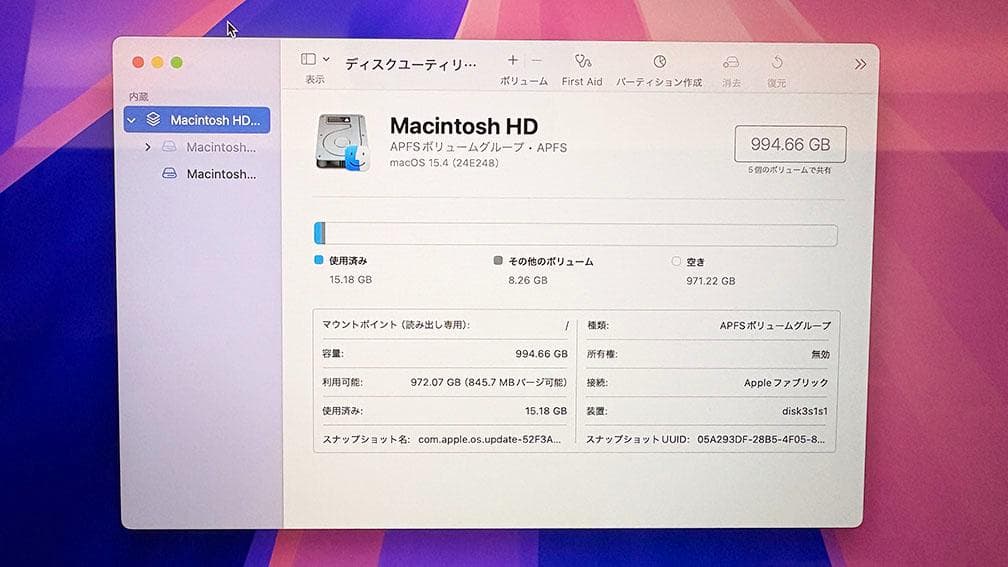Click the stacked layers volume group icon
The image size is (1008, 567).
coord(153,120)
